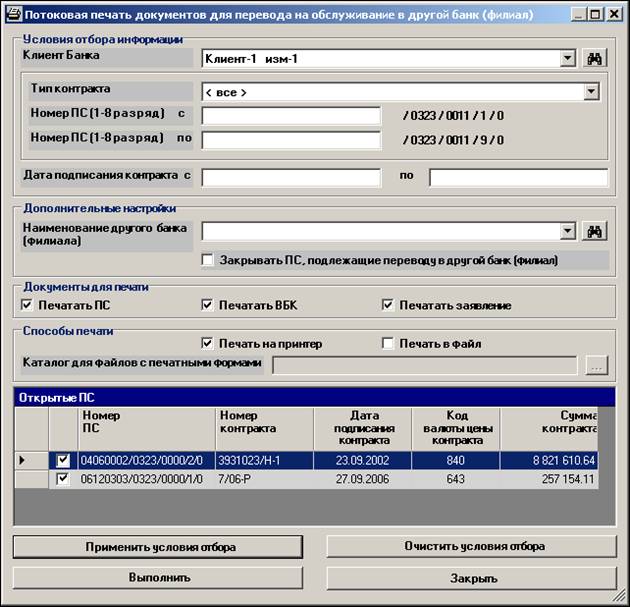Open Наименование другого банка dropdown

coord(568,231)
